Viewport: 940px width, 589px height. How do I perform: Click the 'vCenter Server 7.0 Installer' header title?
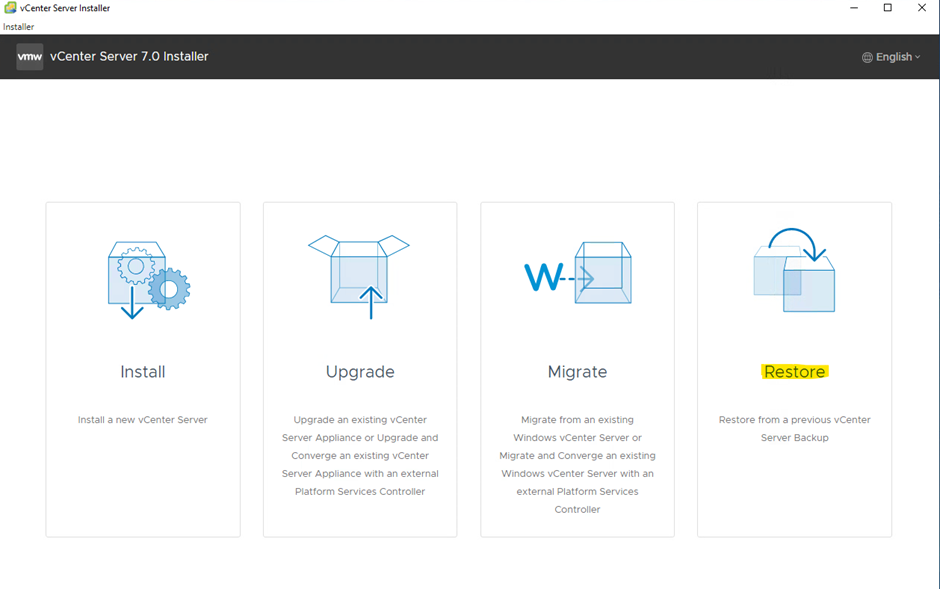click(x=129, y=57)
